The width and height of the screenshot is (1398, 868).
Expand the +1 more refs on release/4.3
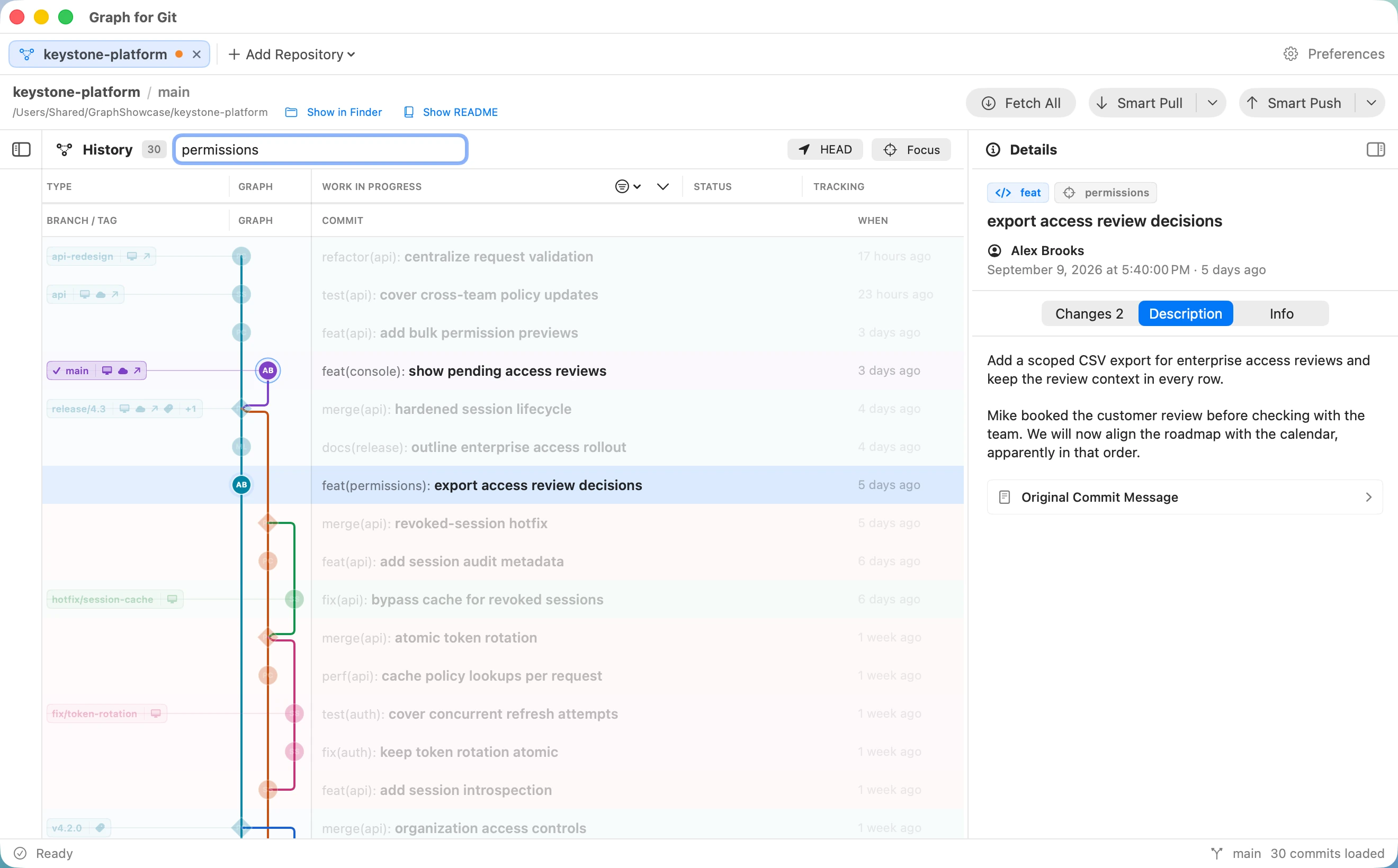pos(191,409)
